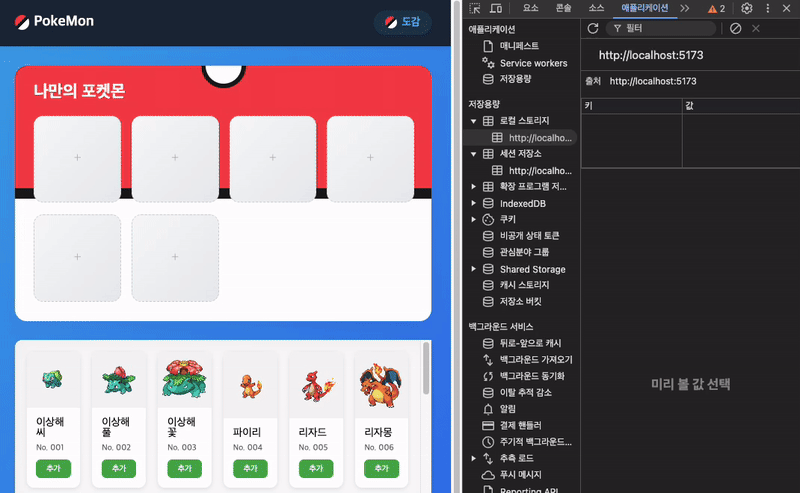Viewport: 800px width, 493px height.
Task: Click the first empty pokemon slot
Action: (77, 158)
